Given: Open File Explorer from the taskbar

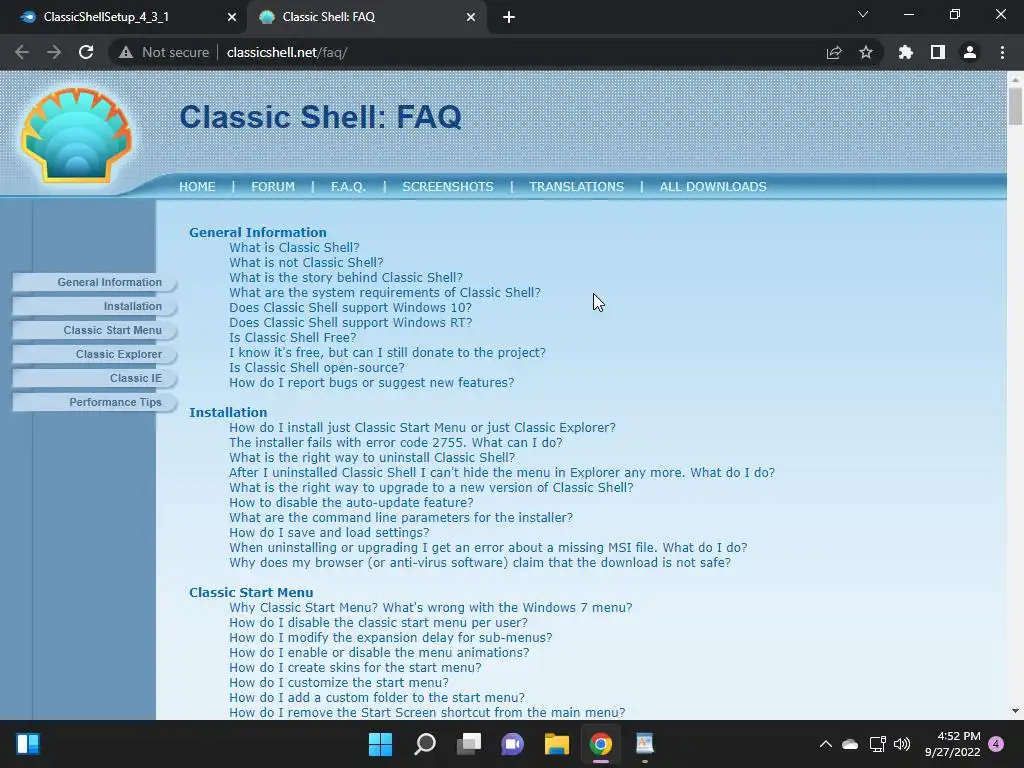Looking at the screenshot, I should click(557, 744).
